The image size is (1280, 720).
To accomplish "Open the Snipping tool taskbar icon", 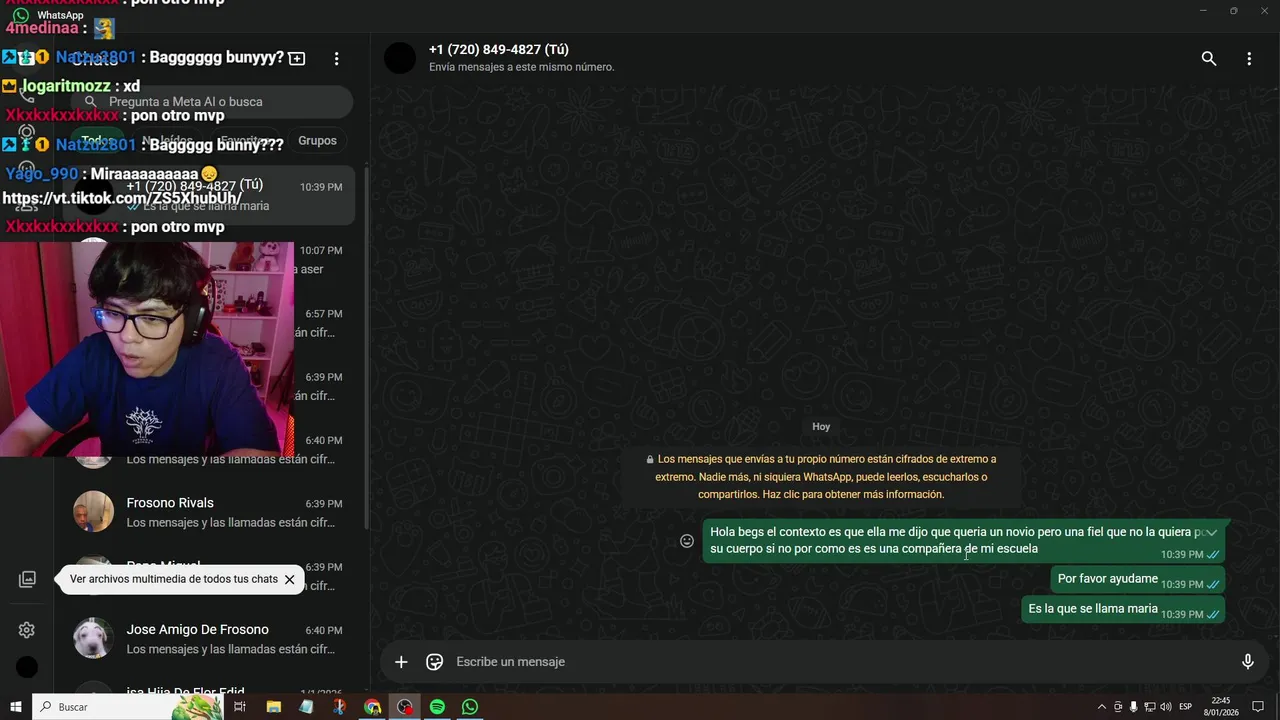I will tap(339, 707).
